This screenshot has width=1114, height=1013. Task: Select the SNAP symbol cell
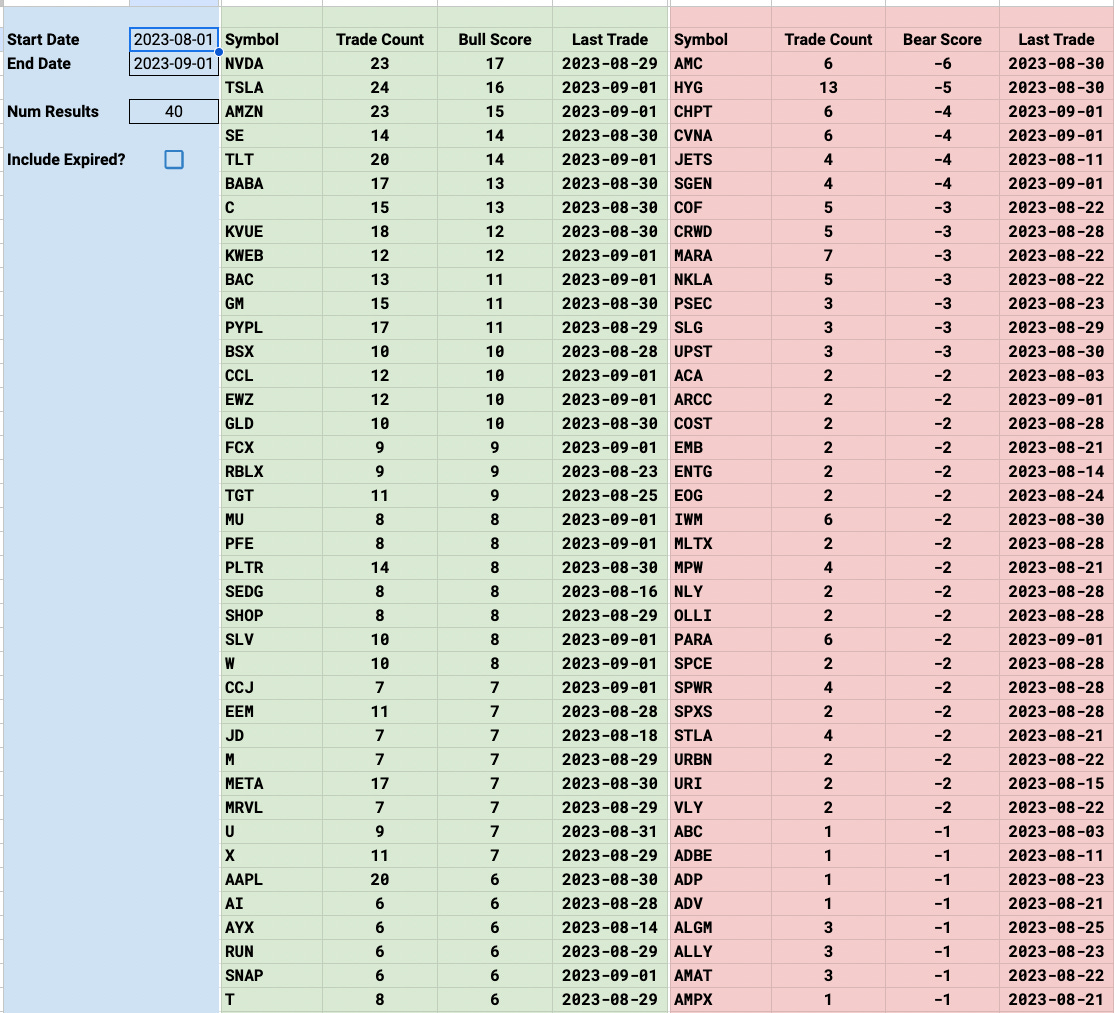coord(272,975)
